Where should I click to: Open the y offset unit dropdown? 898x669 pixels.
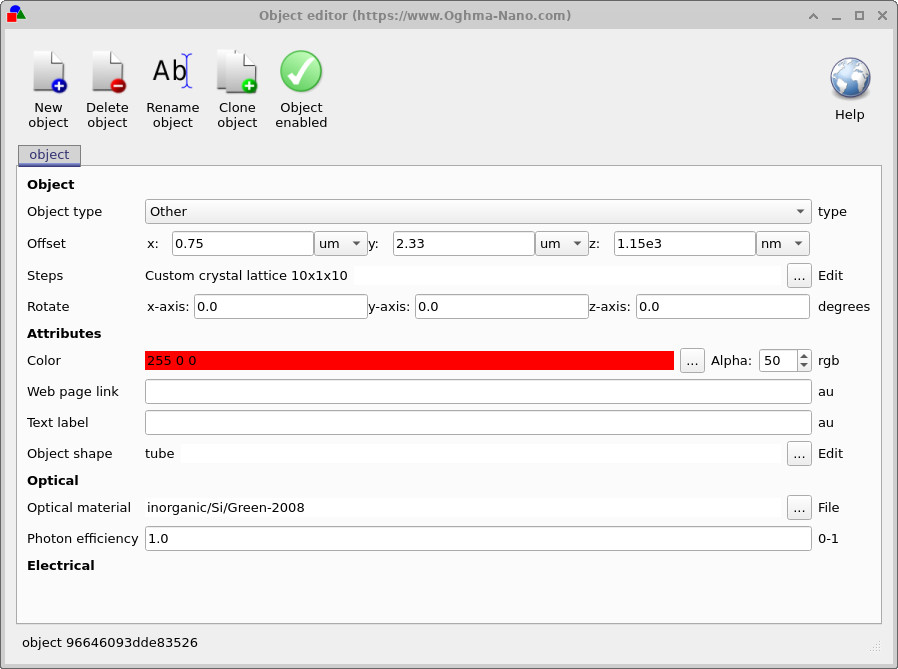point(562,243)
